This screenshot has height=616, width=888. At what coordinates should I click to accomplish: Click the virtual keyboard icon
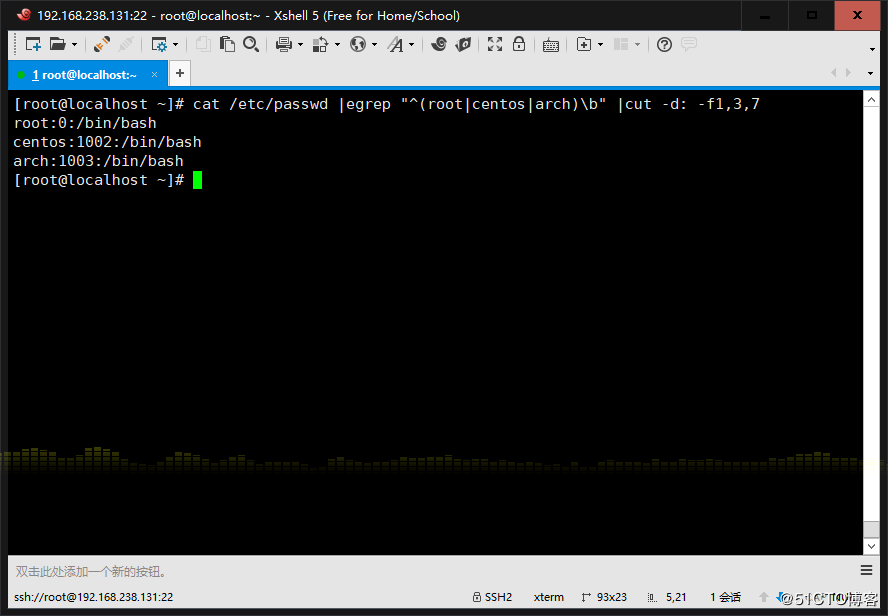pyautogui.click(x=550, y=44)
